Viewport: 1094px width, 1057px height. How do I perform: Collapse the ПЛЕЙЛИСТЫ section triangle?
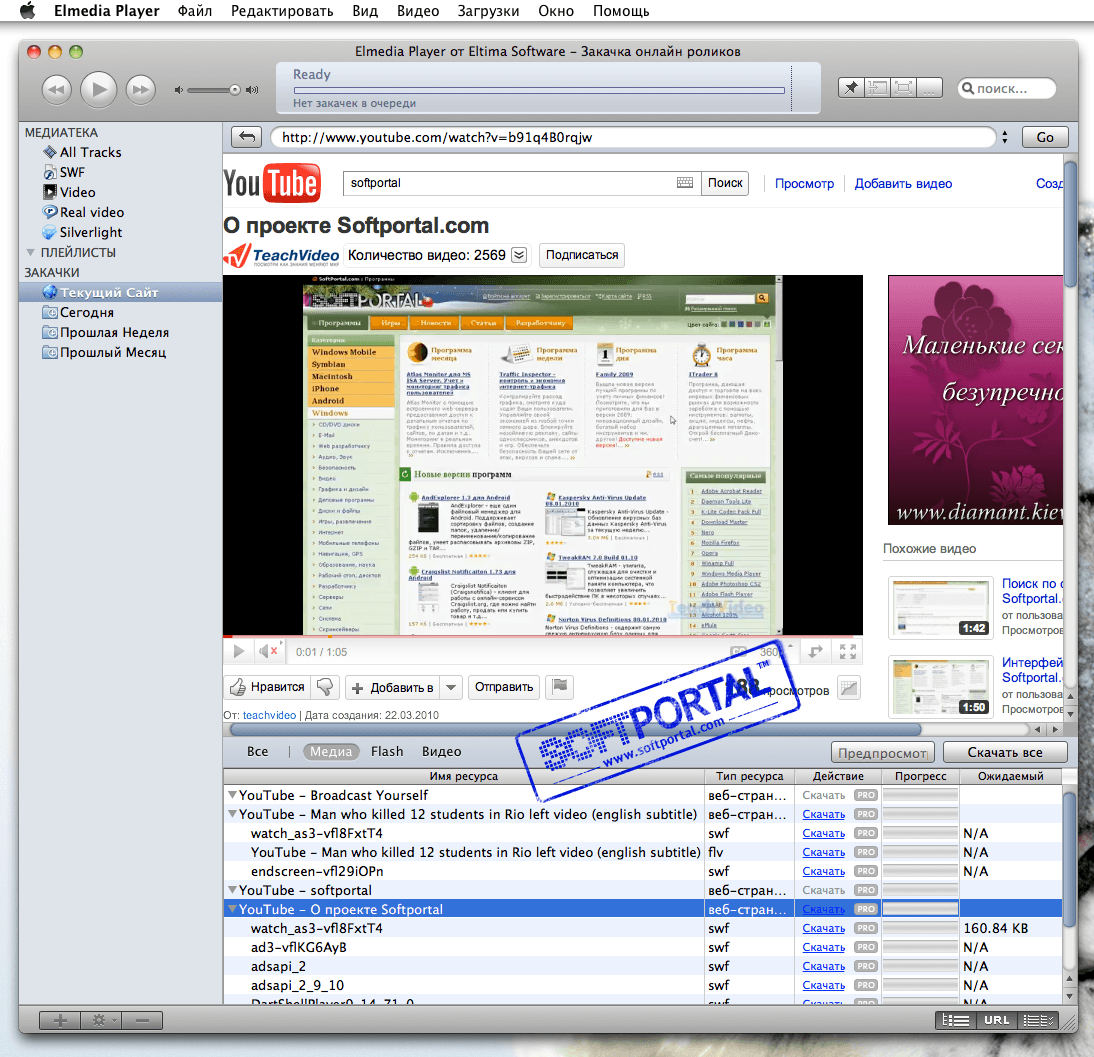click(x=30, y=253)
